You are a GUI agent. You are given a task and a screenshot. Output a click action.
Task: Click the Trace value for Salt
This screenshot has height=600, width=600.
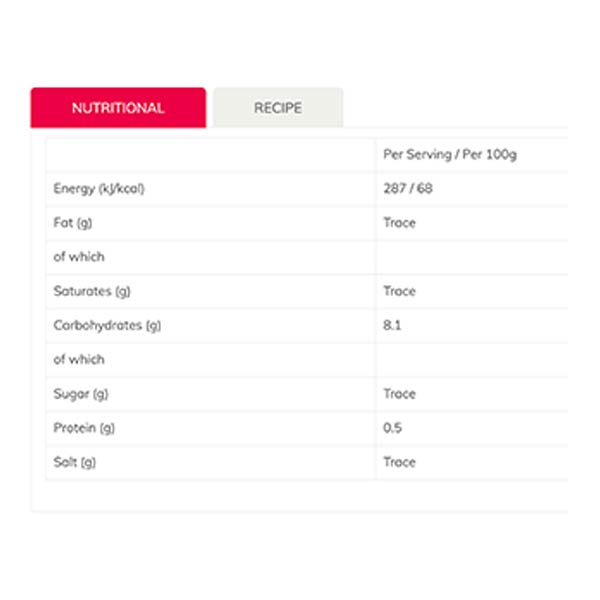pos(399,462)
